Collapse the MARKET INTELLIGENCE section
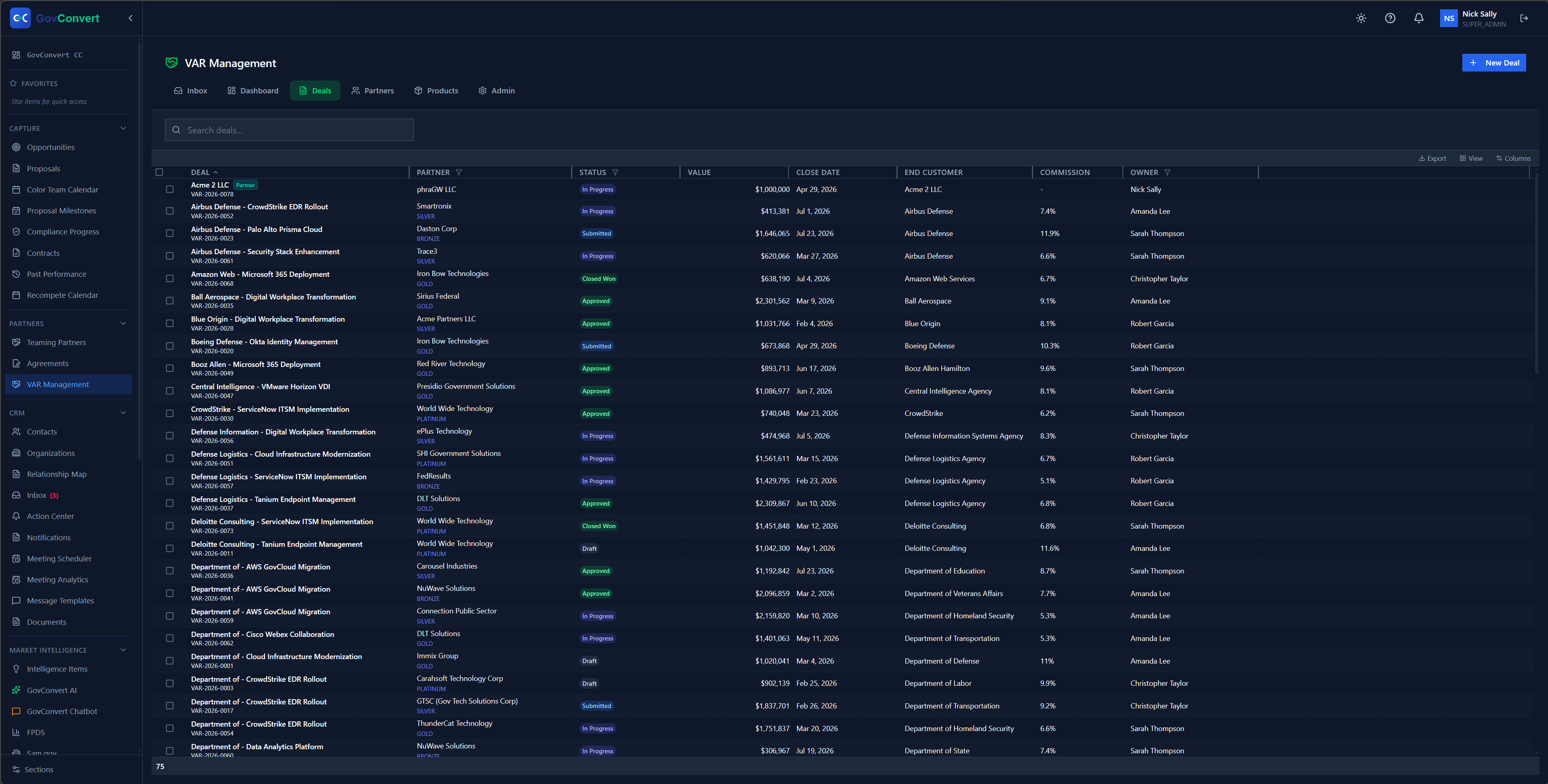This screenshot has height=784, width=1548. click(x=123, y=650)
